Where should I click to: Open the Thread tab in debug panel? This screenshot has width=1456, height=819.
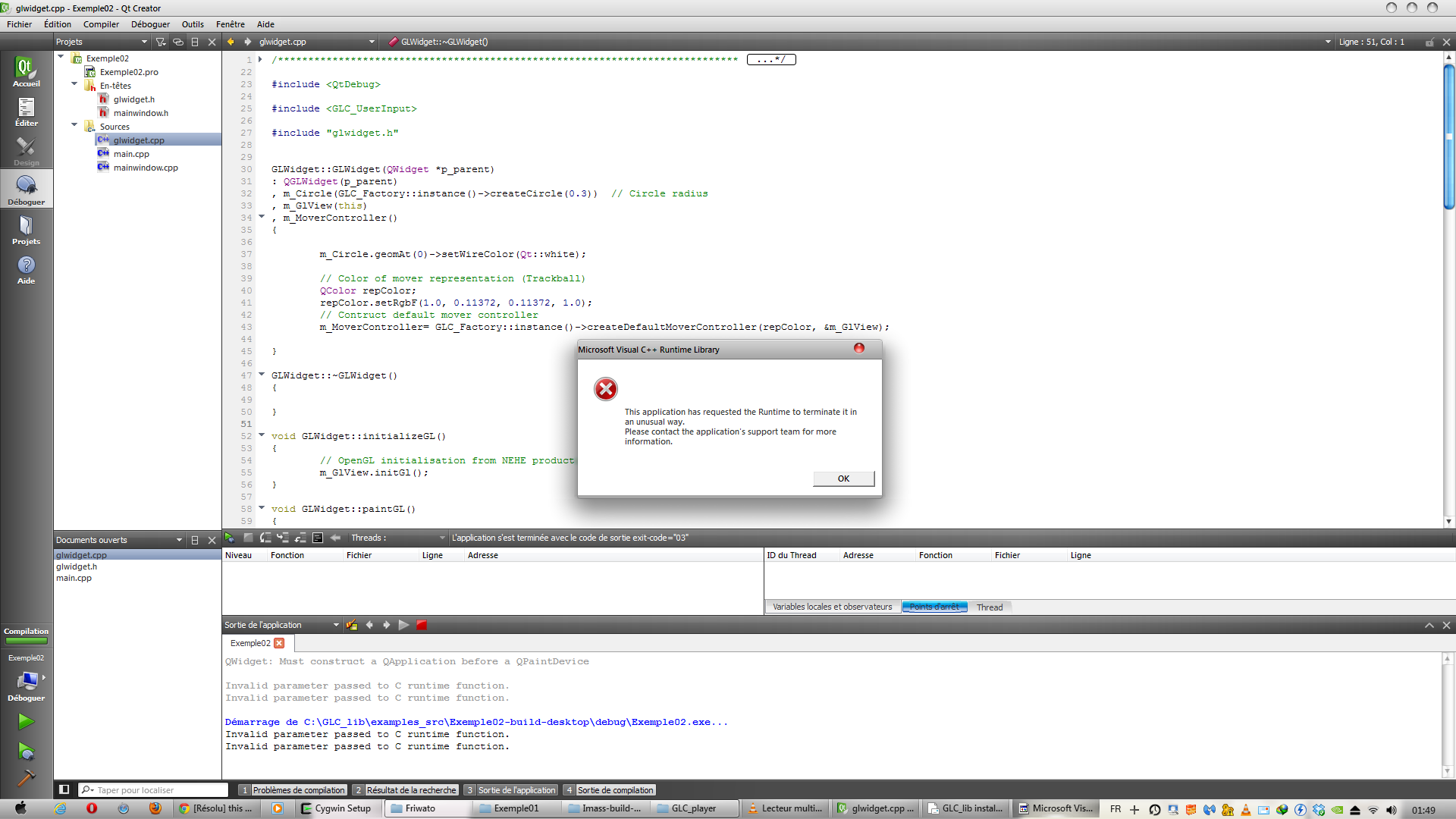point(990,607)
